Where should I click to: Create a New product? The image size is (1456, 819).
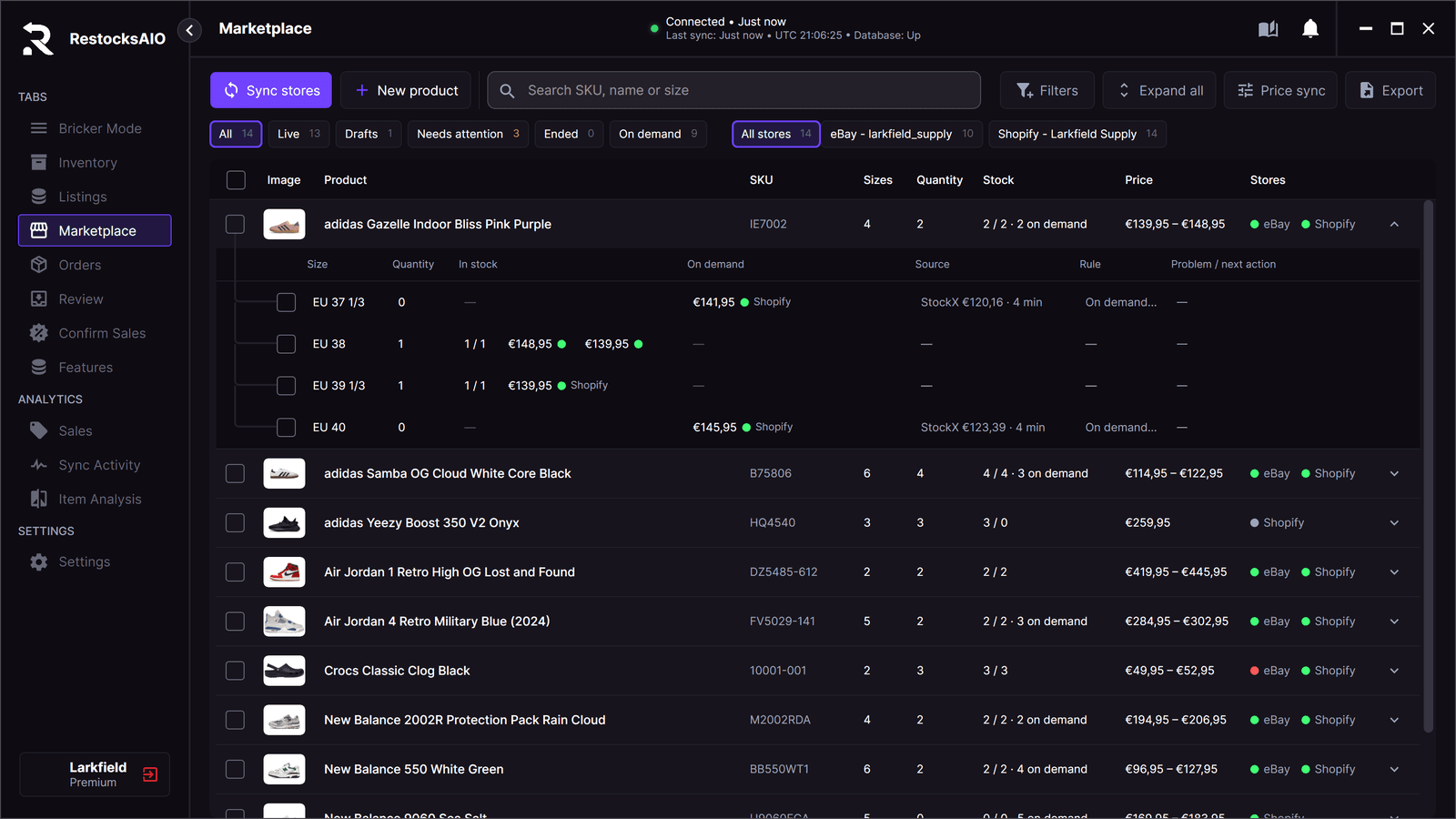(406, 90)
